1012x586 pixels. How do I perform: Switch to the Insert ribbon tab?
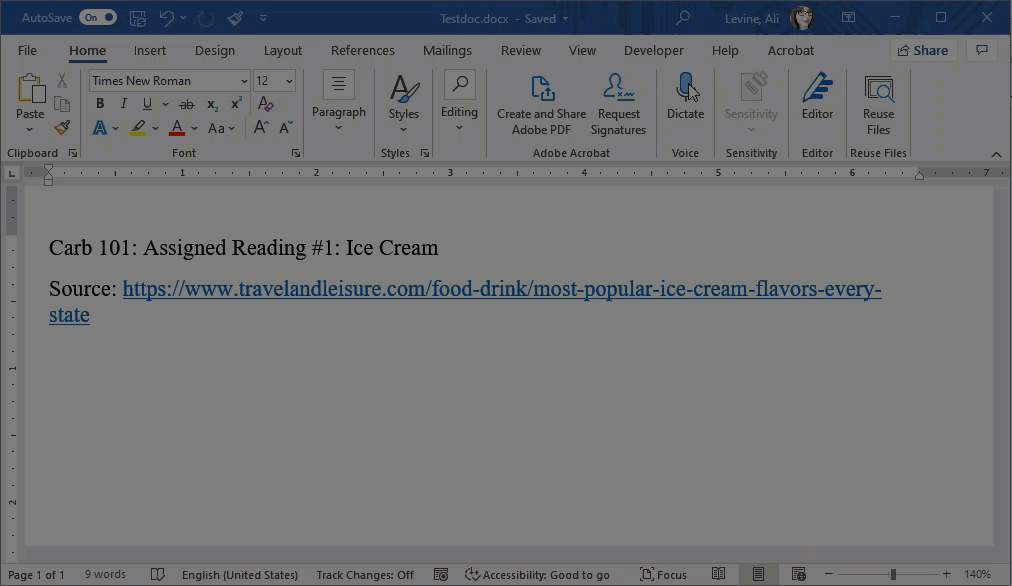150,50
